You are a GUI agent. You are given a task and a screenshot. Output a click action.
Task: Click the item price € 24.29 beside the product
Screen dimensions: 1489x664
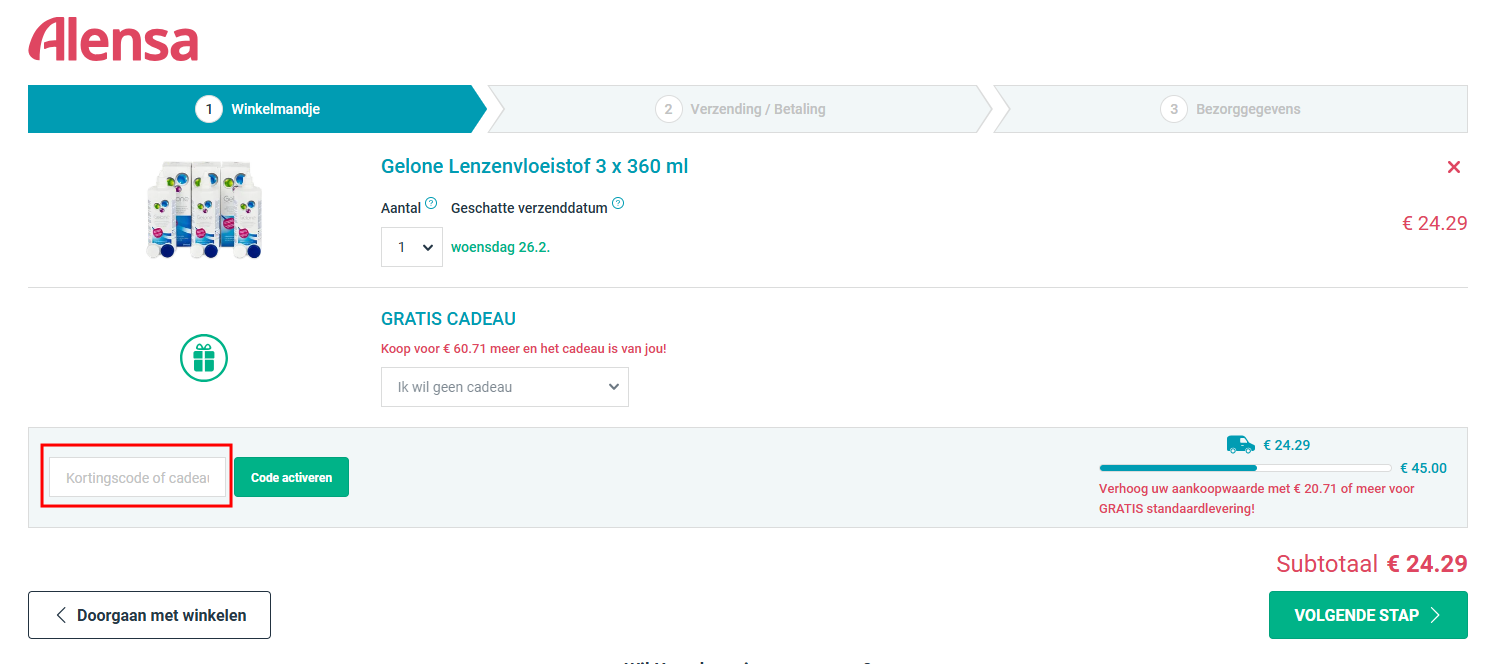pyautogui.click(x=1435, y=223)
